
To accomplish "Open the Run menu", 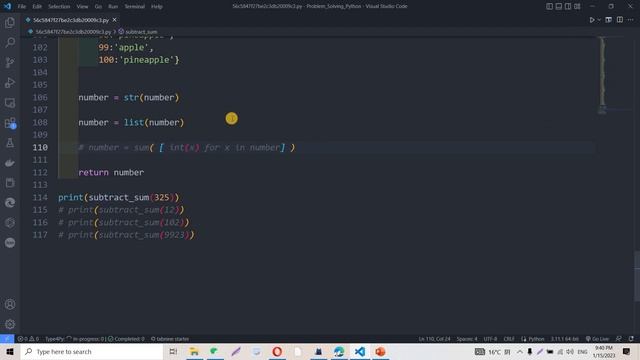I will click(113, 7).
